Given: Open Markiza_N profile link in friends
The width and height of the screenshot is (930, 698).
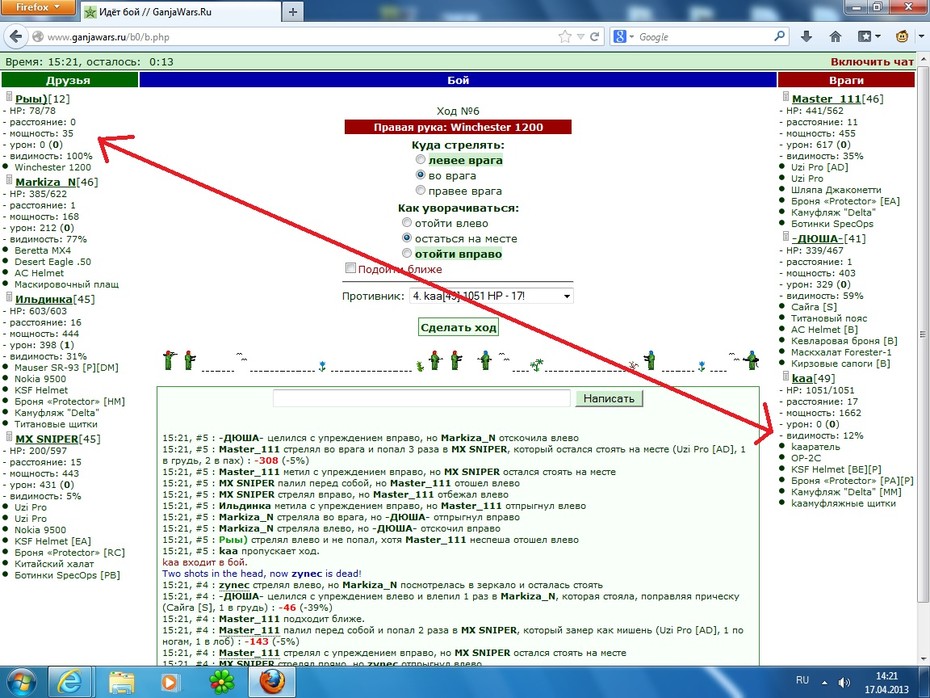Looking at the screenshot, I should pos(46,182).
